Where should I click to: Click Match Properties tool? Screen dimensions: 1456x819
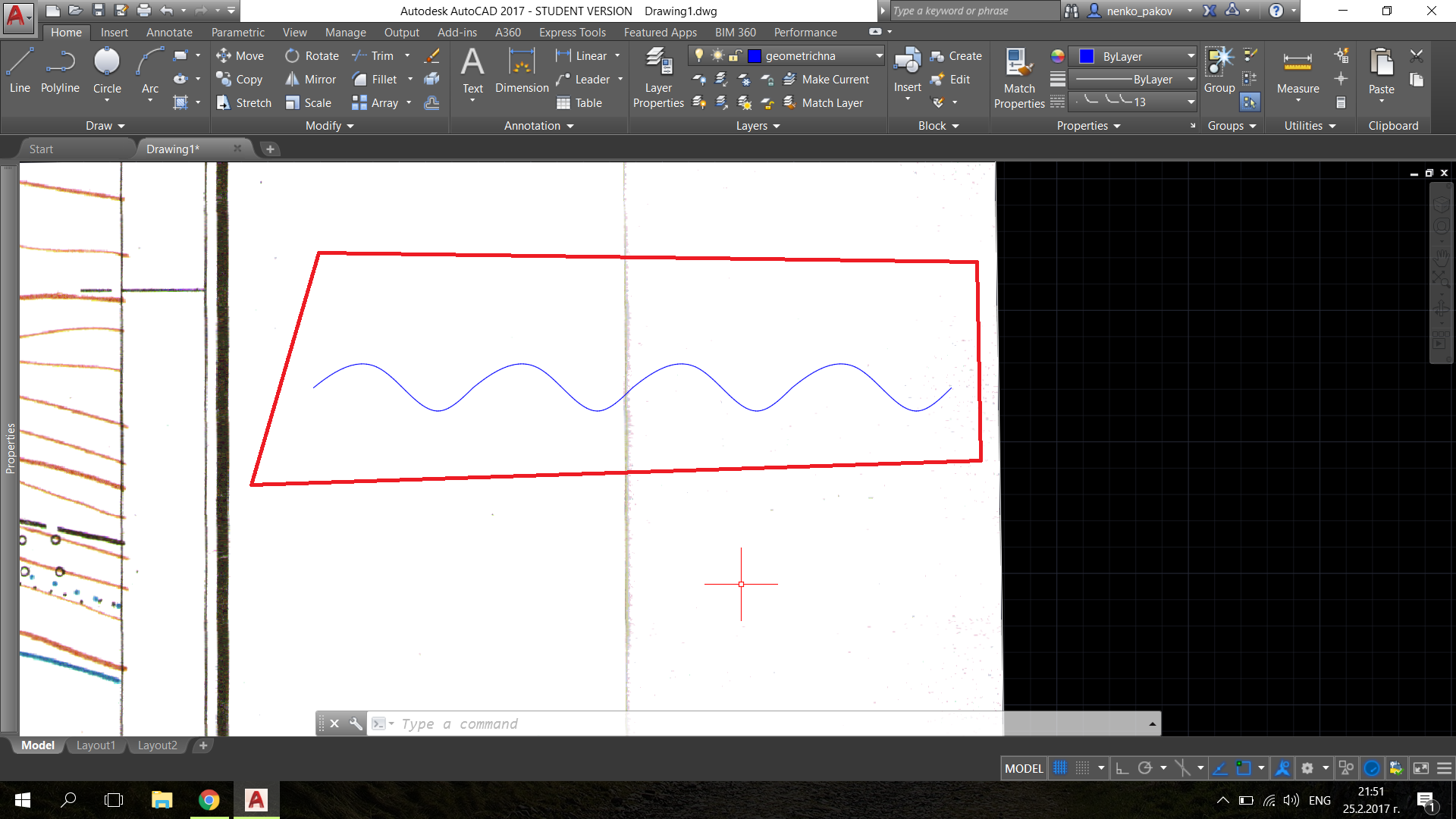[1019, 77]
